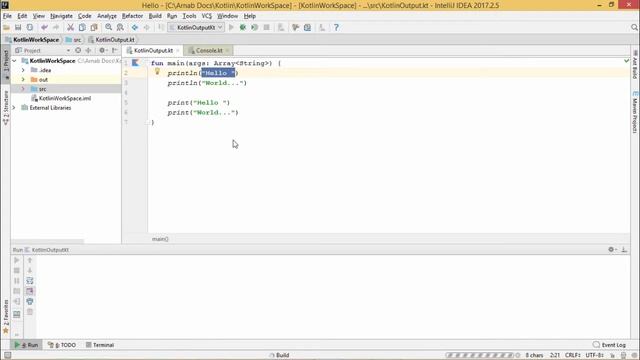Click the Kotlin run gutter icon on line 1
640x360 pixels.
click(x=135, y=63)
